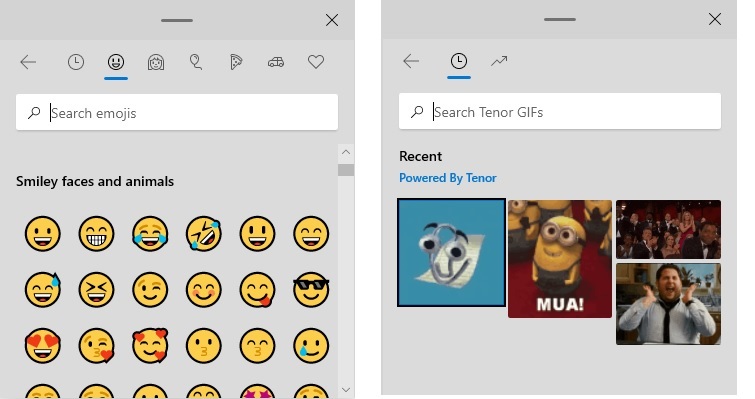
Task: Insert the squinting laughing face emoji
Action: pos(96,290)
